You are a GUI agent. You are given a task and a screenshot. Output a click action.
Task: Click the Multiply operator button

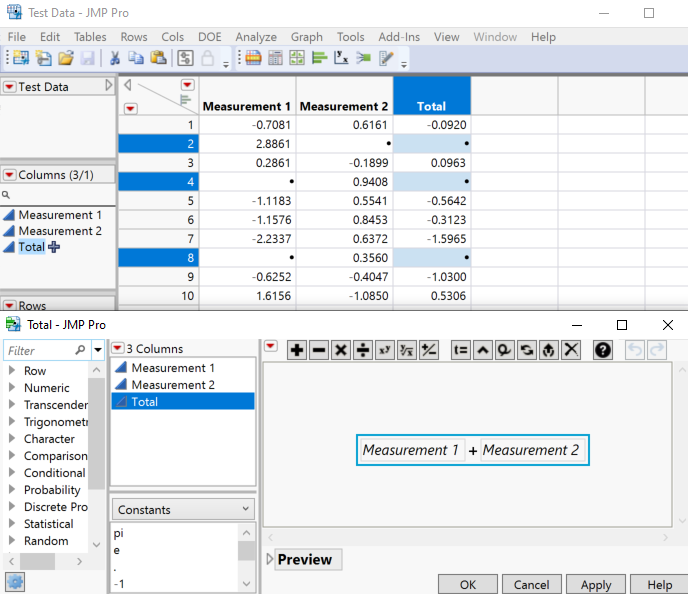tap(341, 350)
